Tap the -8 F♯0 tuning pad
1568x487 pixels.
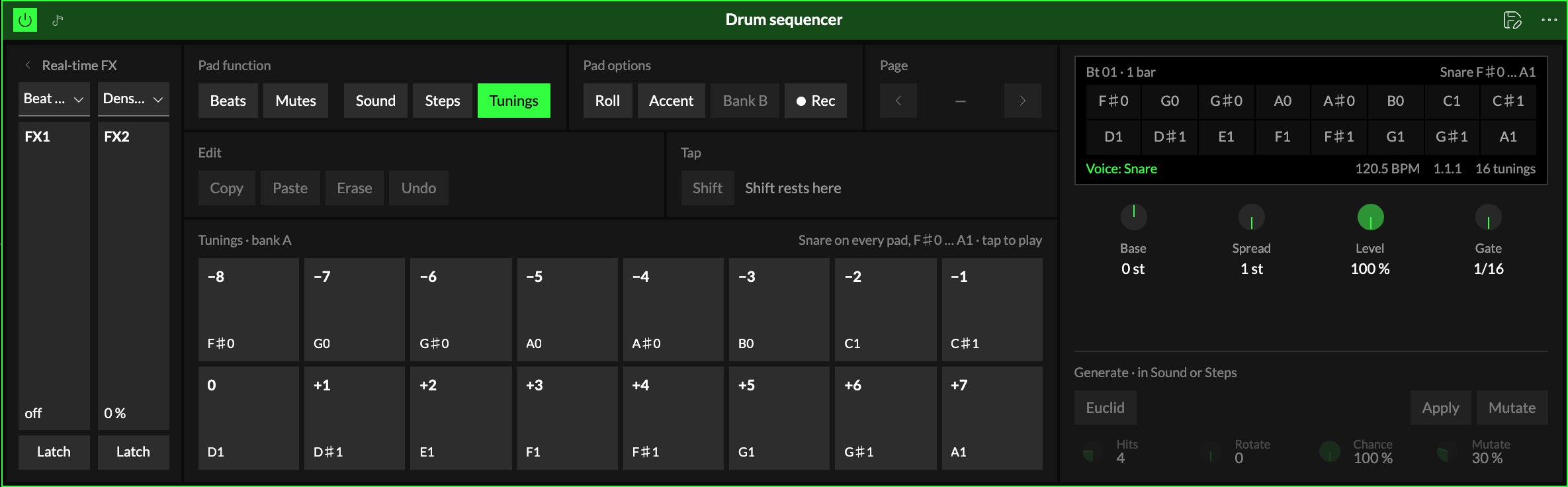click(249, 310)
